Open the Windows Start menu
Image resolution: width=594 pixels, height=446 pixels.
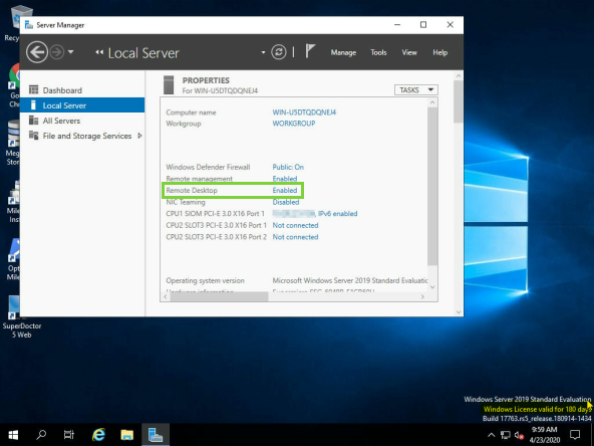tap(13, 435)
